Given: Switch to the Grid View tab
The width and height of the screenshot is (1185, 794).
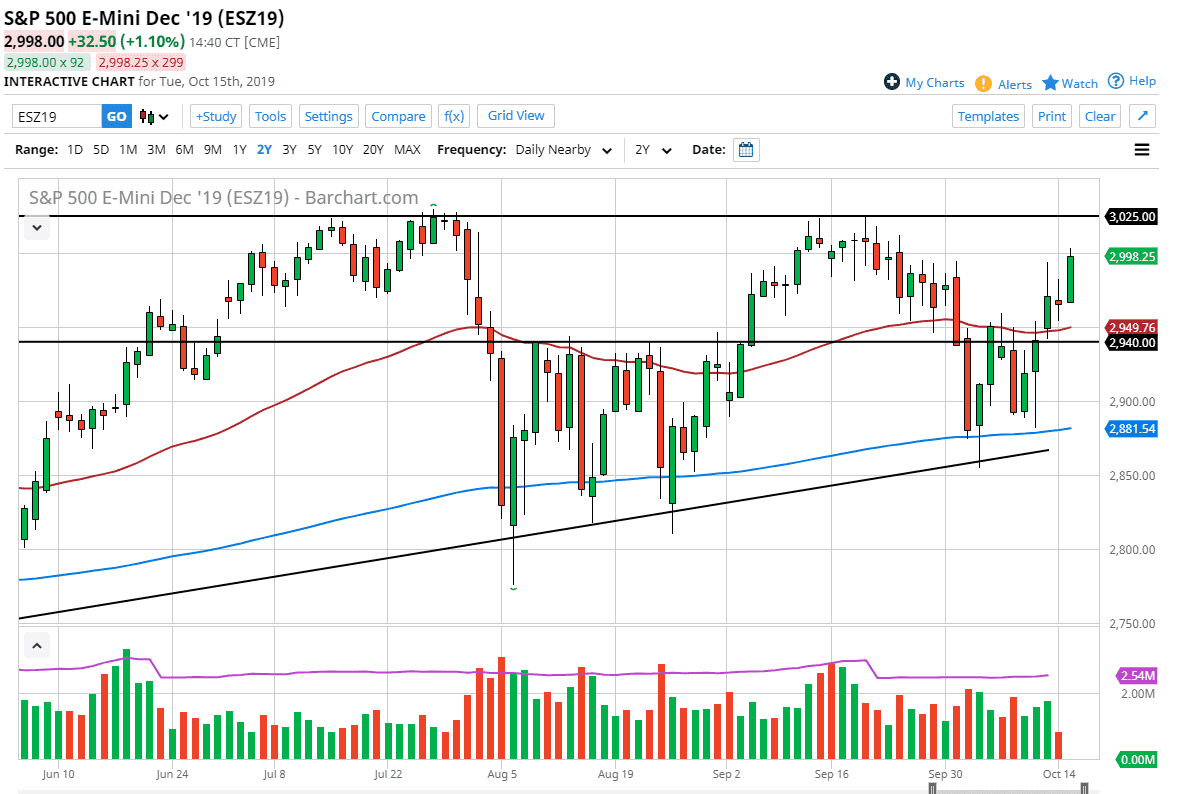Looking at the screenshot, I should [515, 116].
